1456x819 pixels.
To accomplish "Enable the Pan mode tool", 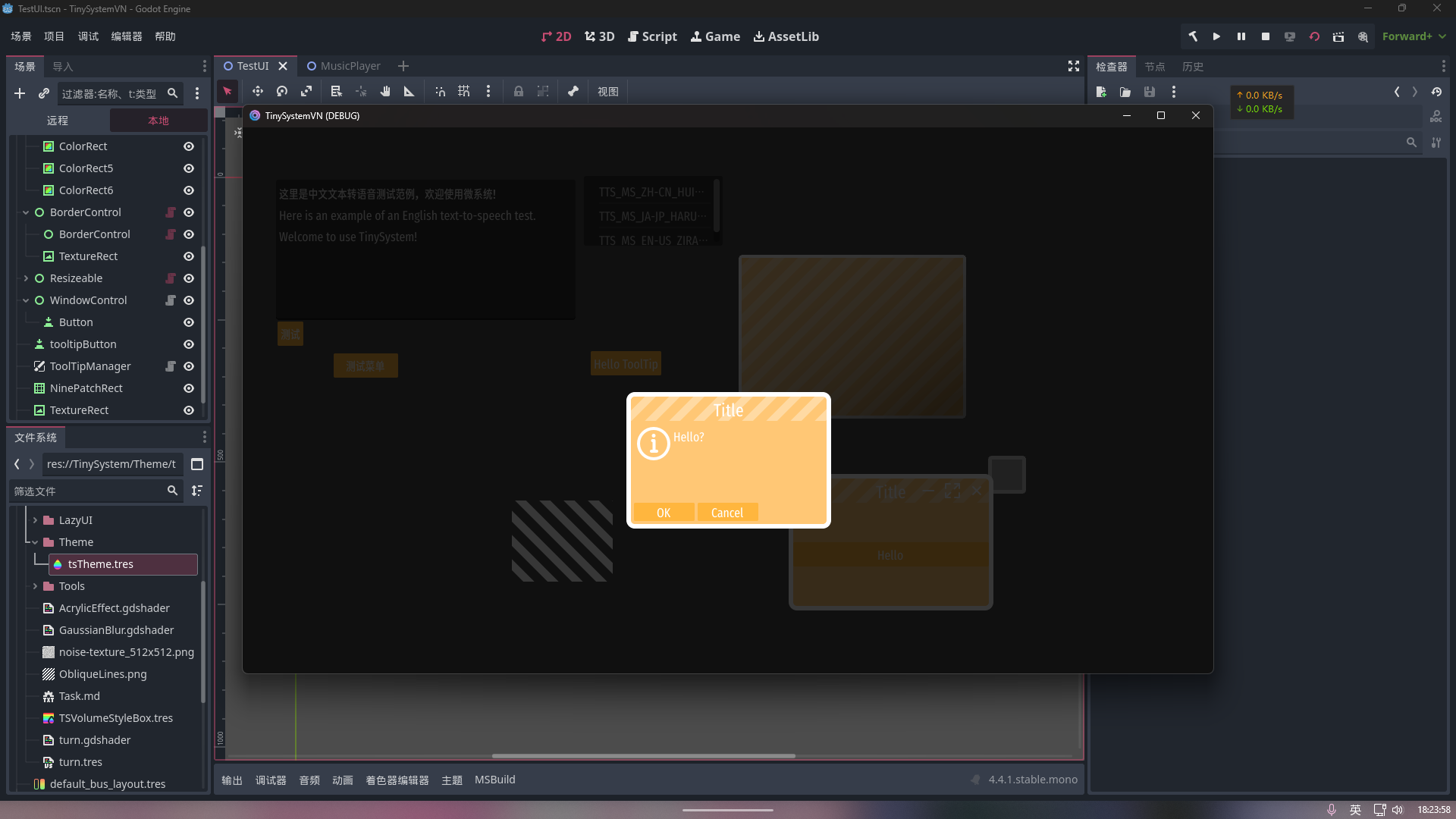I will click(x=384, y=91).
